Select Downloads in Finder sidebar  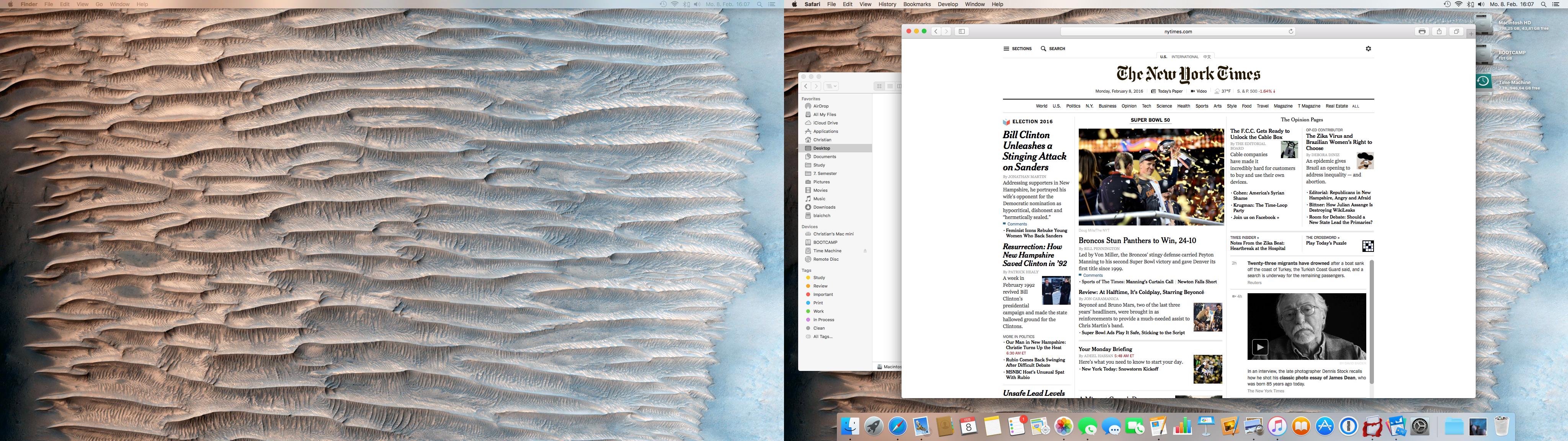824,207
